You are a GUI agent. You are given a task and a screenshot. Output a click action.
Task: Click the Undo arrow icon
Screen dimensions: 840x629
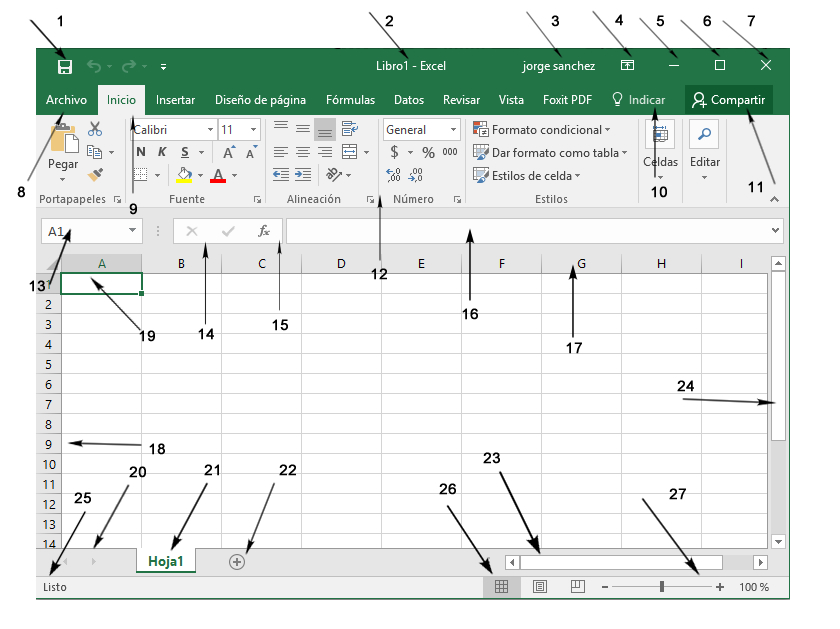point(92,65)
